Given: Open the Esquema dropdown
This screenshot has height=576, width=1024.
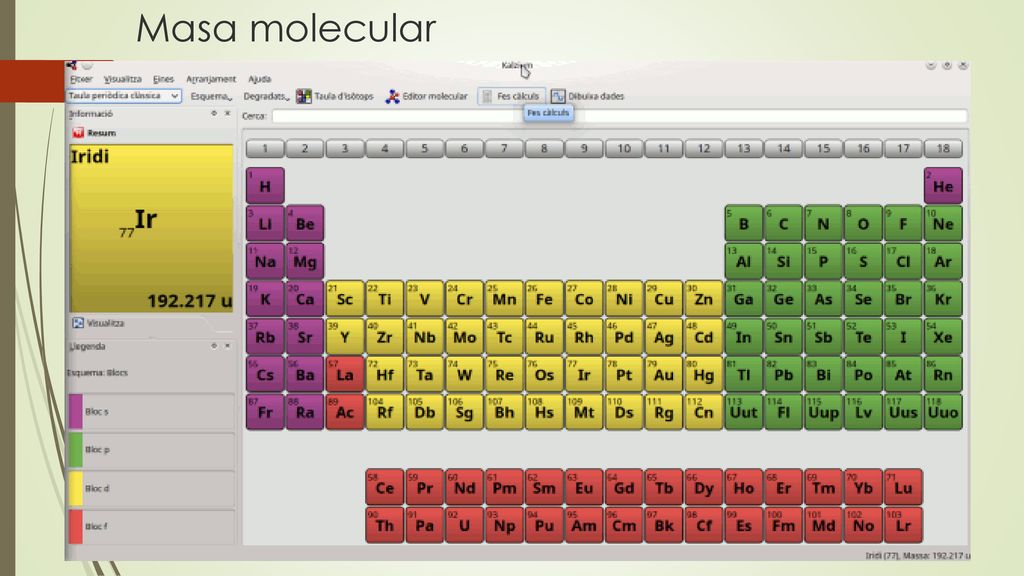Looking at the screenshot, I should coord(211,97).
